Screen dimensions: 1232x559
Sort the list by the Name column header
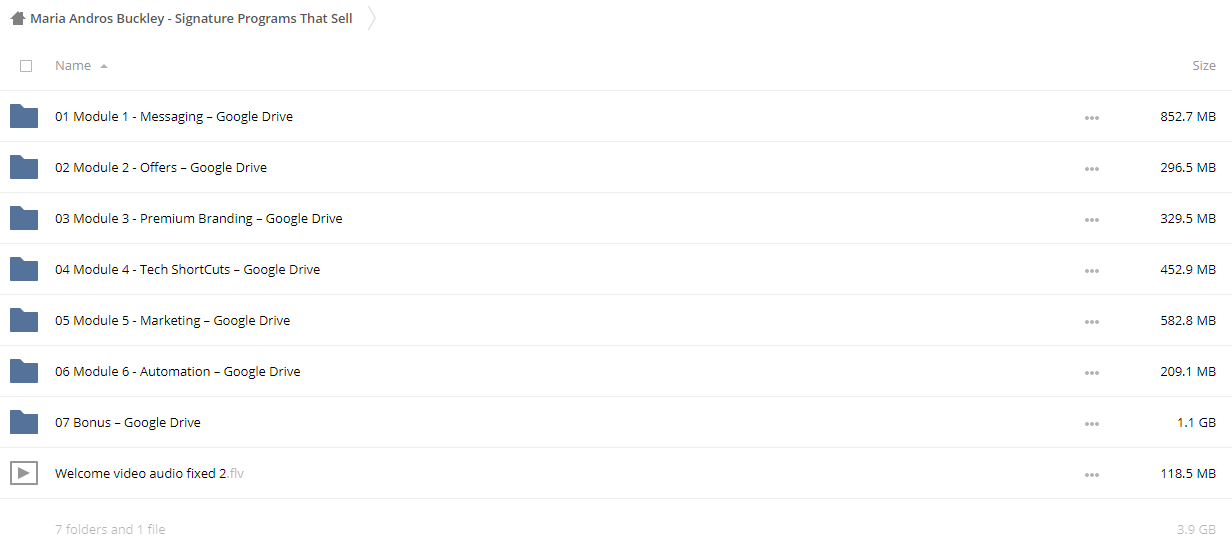pyautogui.click(x=73, y=65)
